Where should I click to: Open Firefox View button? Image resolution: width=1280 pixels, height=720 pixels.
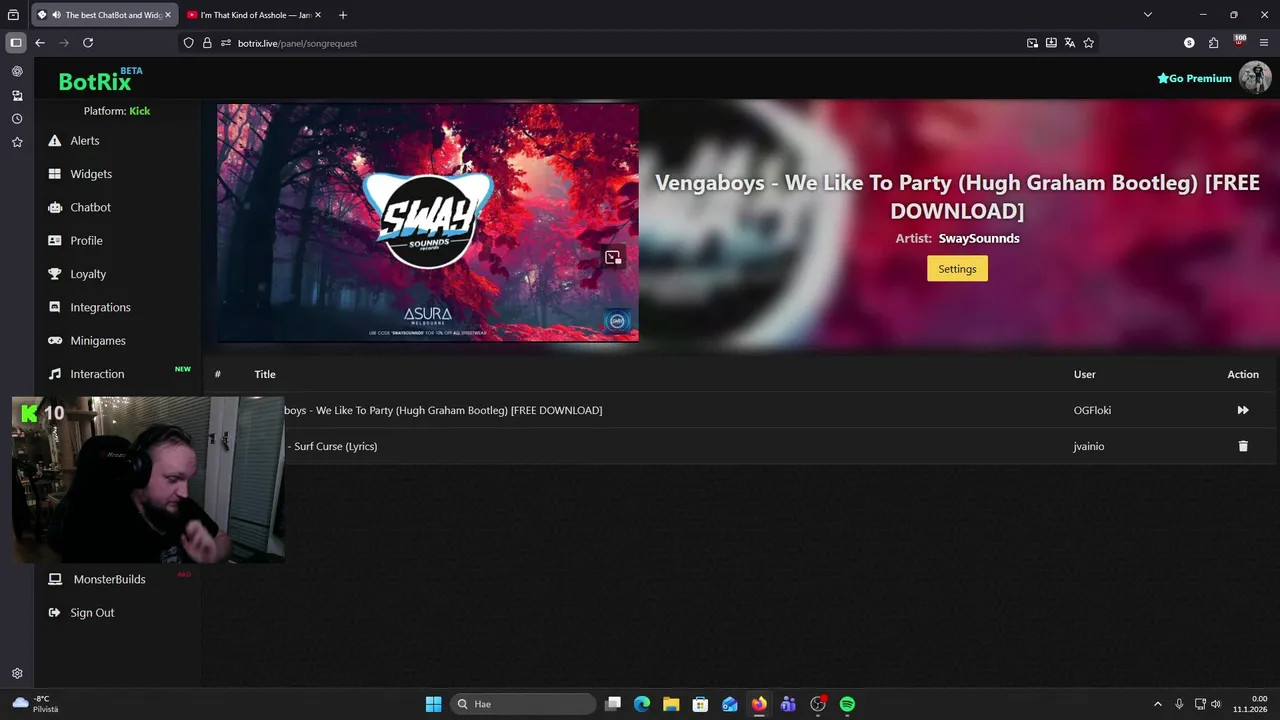click(x=13, y=15)
